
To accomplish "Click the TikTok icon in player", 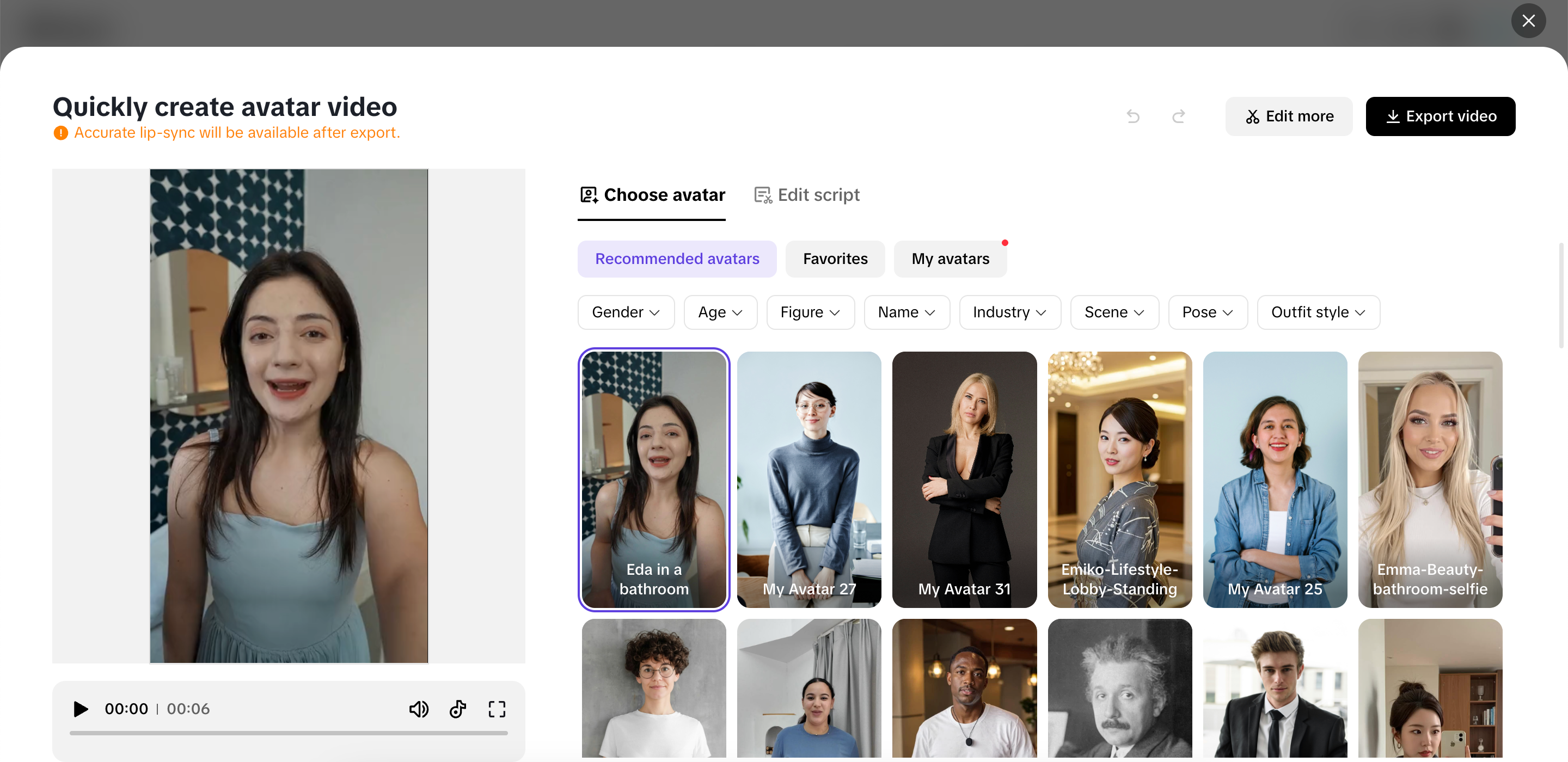I will tap(458, 709).
